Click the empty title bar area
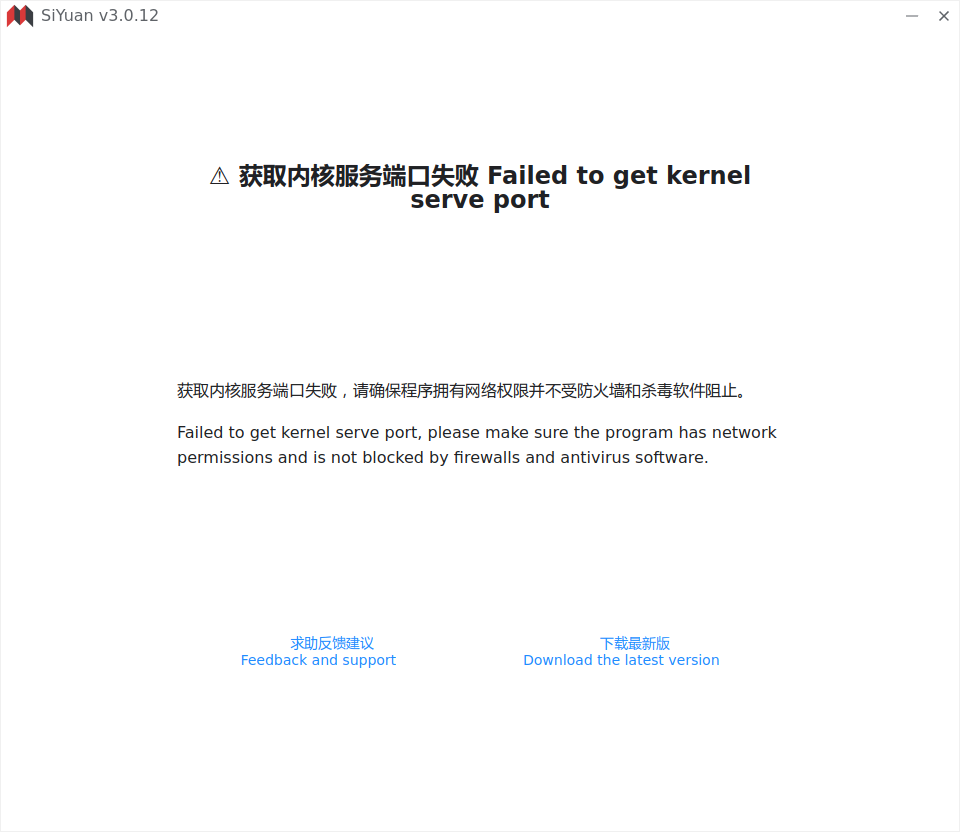This screenshot has height=832, width=960. coord(500,16)
